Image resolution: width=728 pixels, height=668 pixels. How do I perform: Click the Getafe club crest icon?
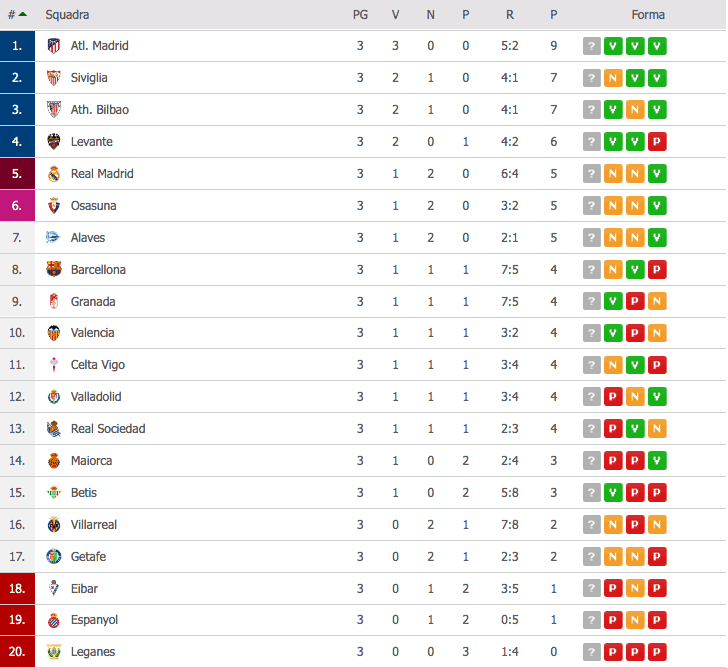click(54, 556)
